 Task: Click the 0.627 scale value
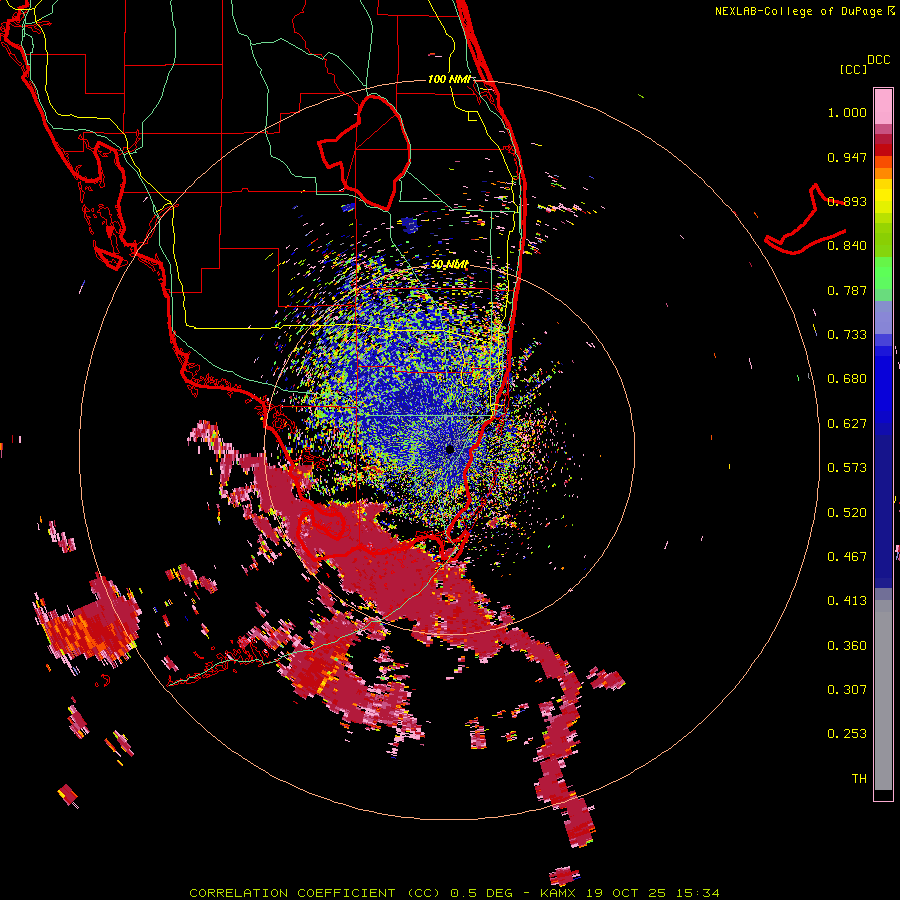(847, 424)
